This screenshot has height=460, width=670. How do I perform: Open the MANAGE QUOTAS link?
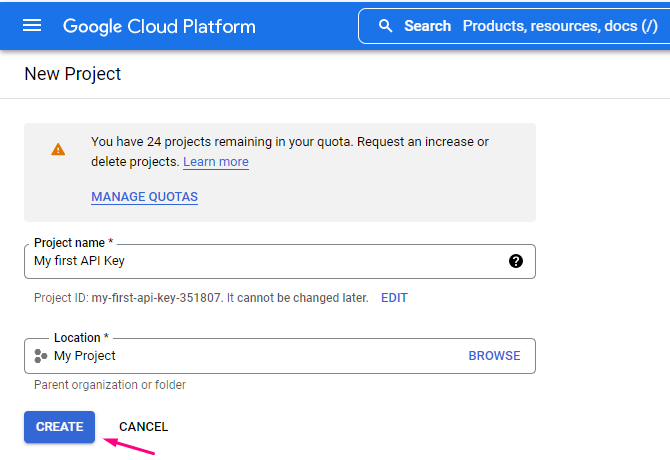tap(144, 197)
